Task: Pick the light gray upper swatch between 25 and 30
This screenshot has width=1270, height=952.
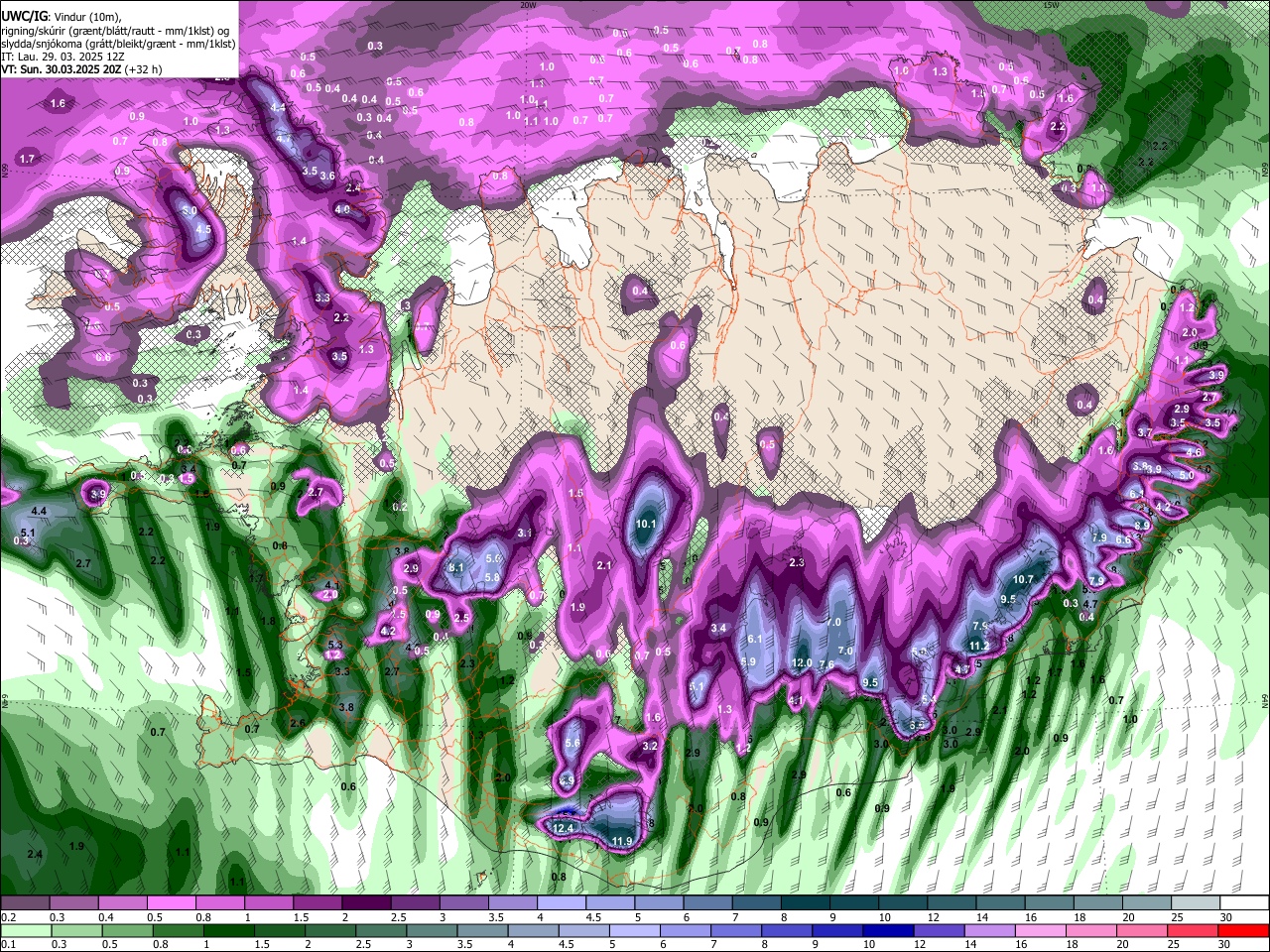Action: (x=1197, y=903)
